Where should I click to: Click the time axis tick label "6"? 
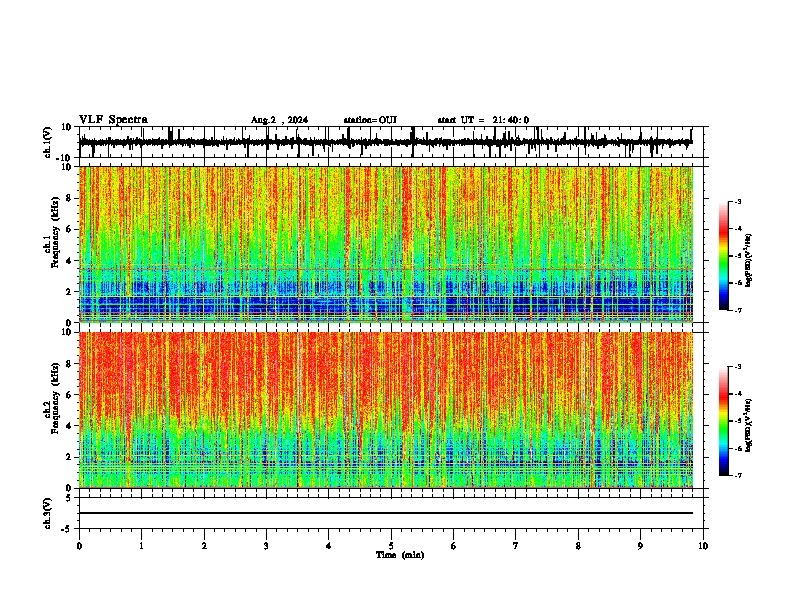[x=454, y=546]
